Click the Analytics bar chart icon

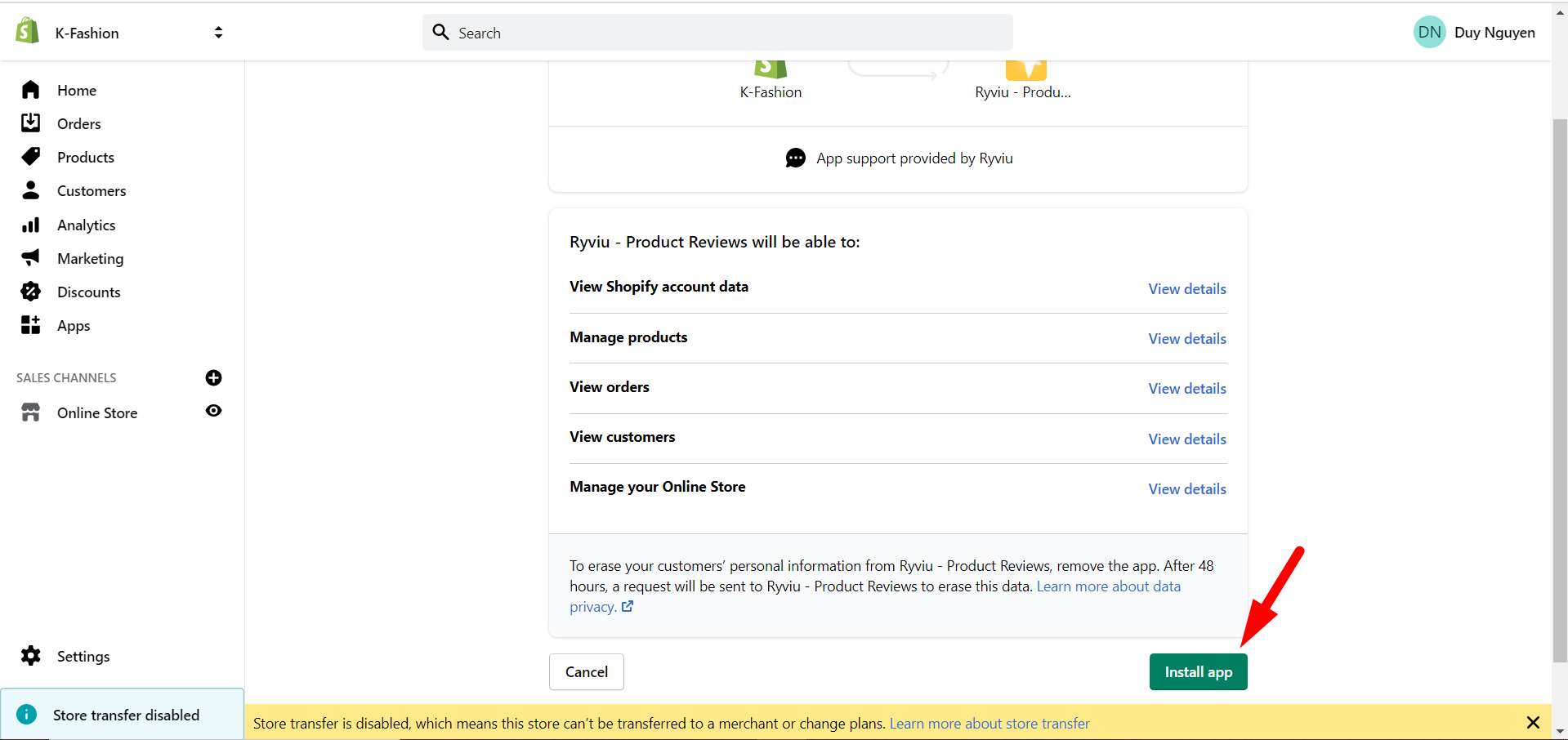31,225
